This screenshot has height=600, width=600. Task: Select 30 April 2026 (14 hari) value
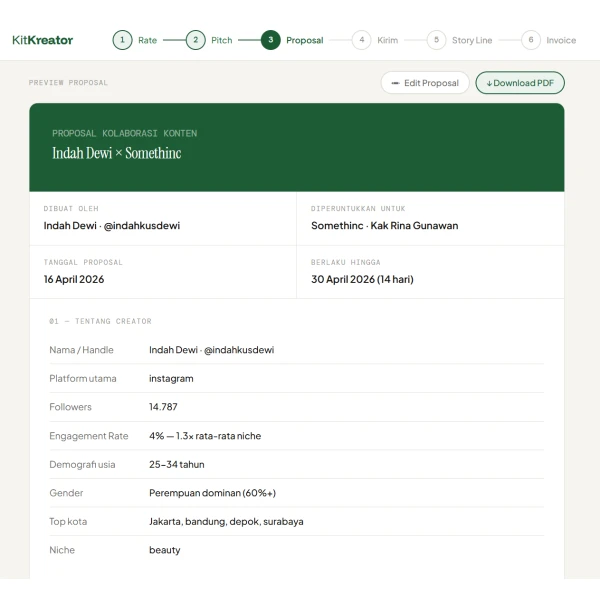pos(362,279)
